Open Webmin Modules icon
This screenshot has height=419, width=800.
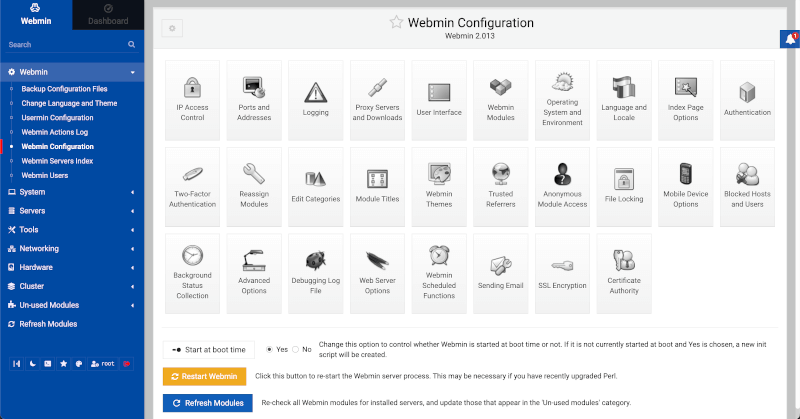point(501,101)
